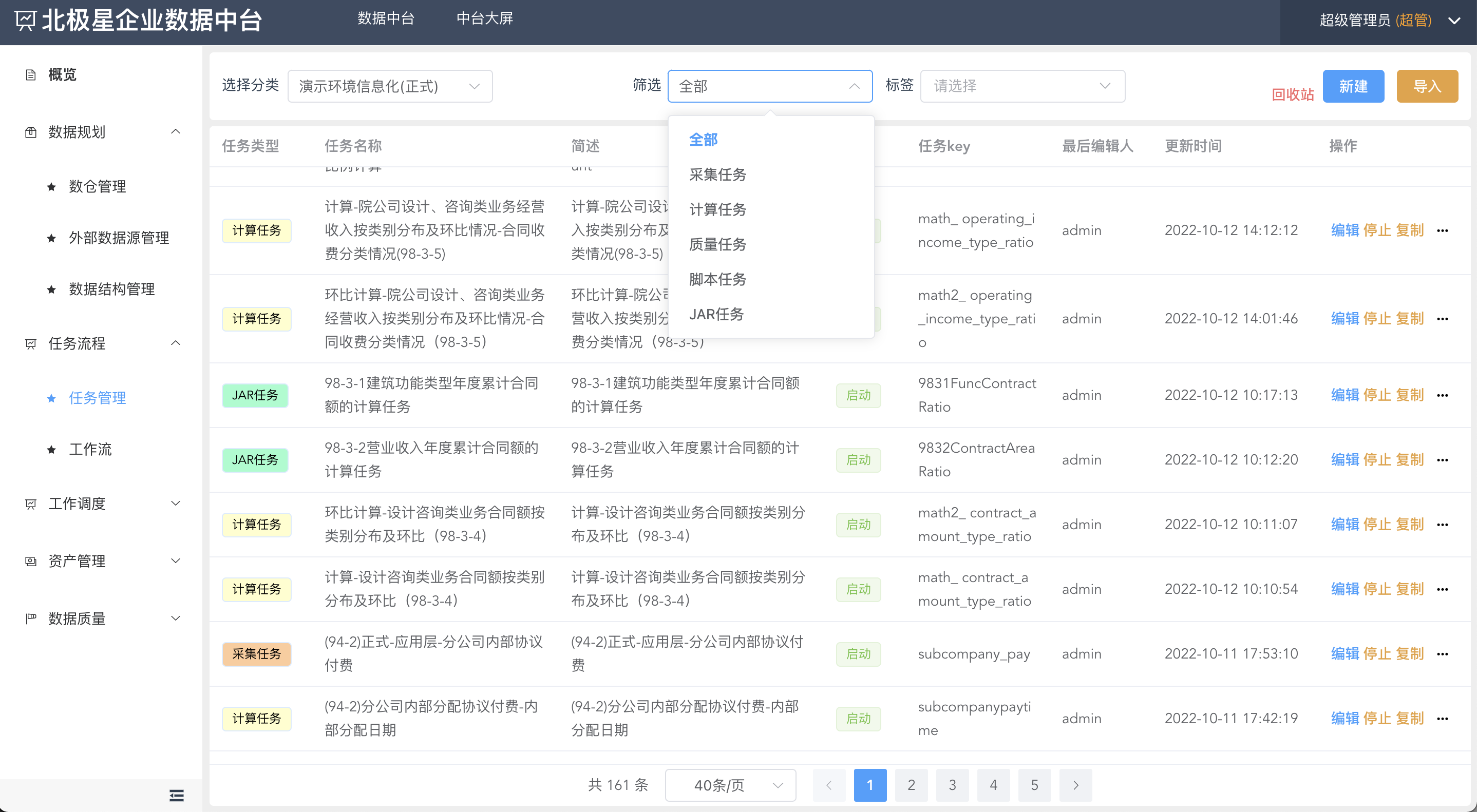Open the 40条/页 page size dropdown
Image resolution: width=1477 pixels, height=812 pixels.
pos(730,785)
